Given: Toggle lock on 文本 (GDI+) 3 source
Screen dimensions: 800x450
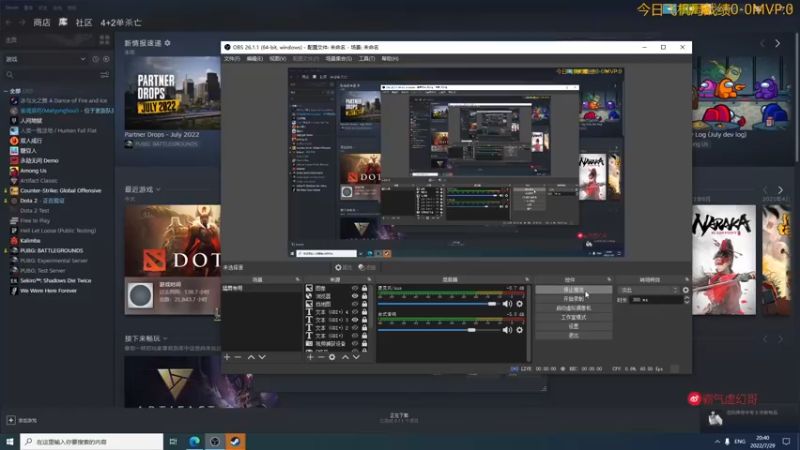Looking at the screenshot, I should (x=364, y=320).
